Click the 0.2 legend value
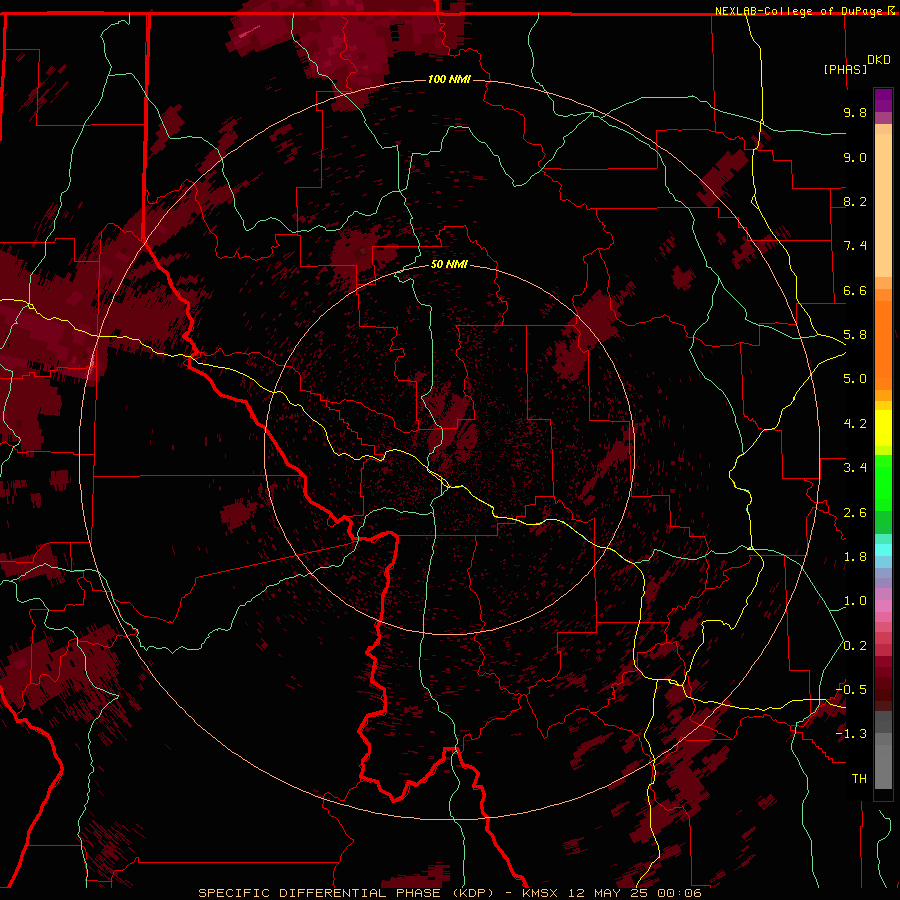The height and width of the screenshot is (900, 900). (x=855, y=646)
